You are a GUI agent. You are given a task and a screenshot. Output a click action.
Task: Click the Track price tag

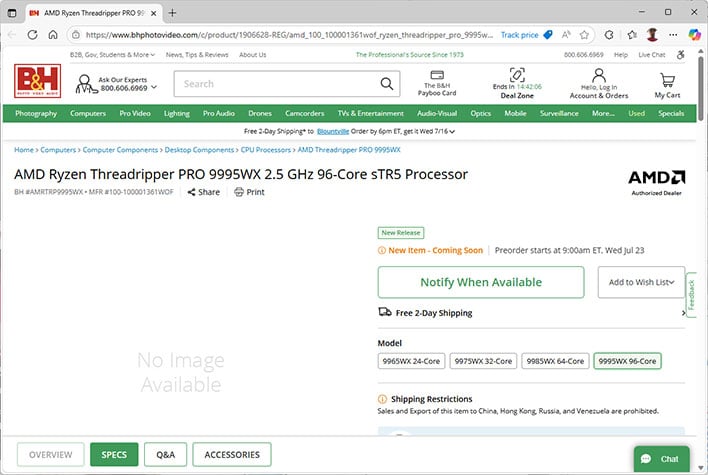pos(526,35)
